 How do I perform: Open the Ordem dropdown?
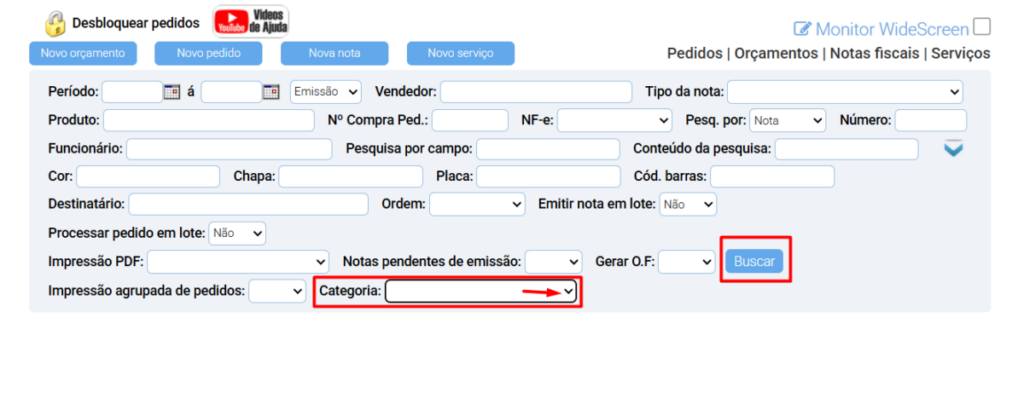[477, 204]
